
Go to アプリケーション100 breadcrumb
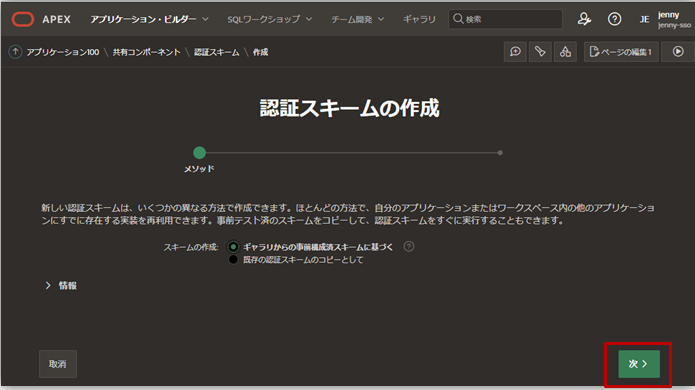click(62, 52)
